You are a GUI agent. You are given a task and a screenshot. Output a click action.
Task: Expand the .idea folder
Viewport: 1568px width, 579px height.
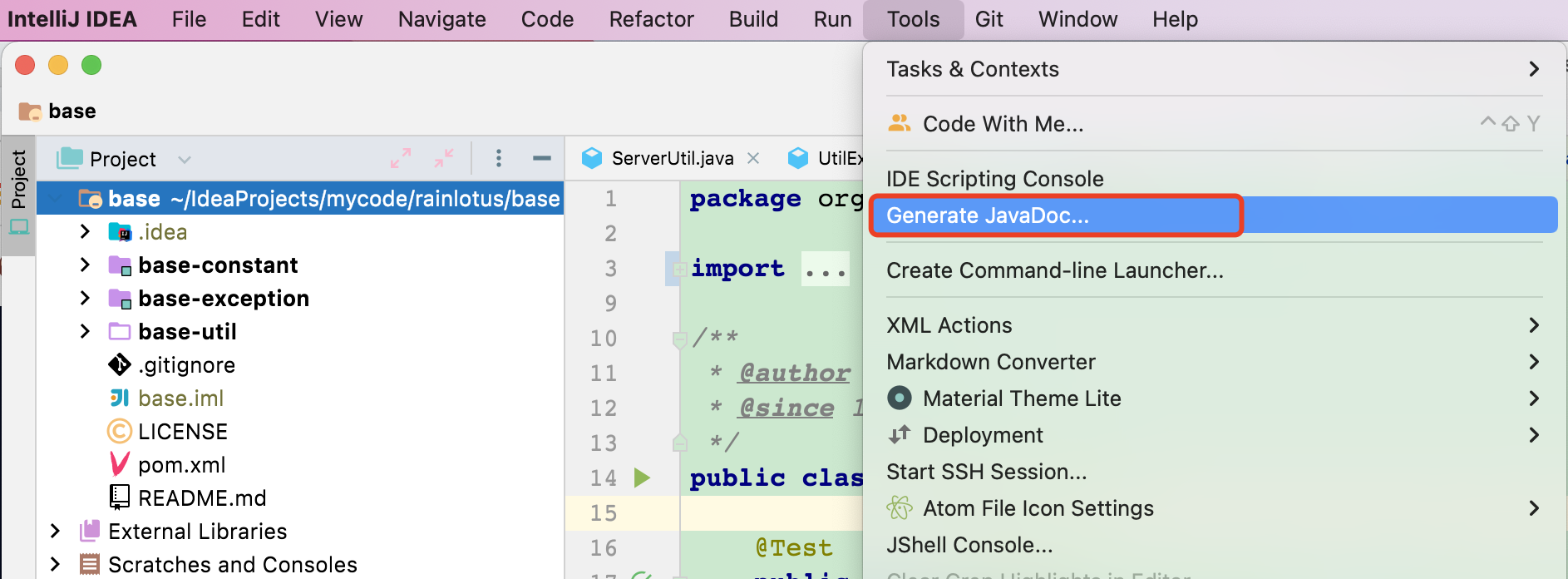tap(85, 231)
